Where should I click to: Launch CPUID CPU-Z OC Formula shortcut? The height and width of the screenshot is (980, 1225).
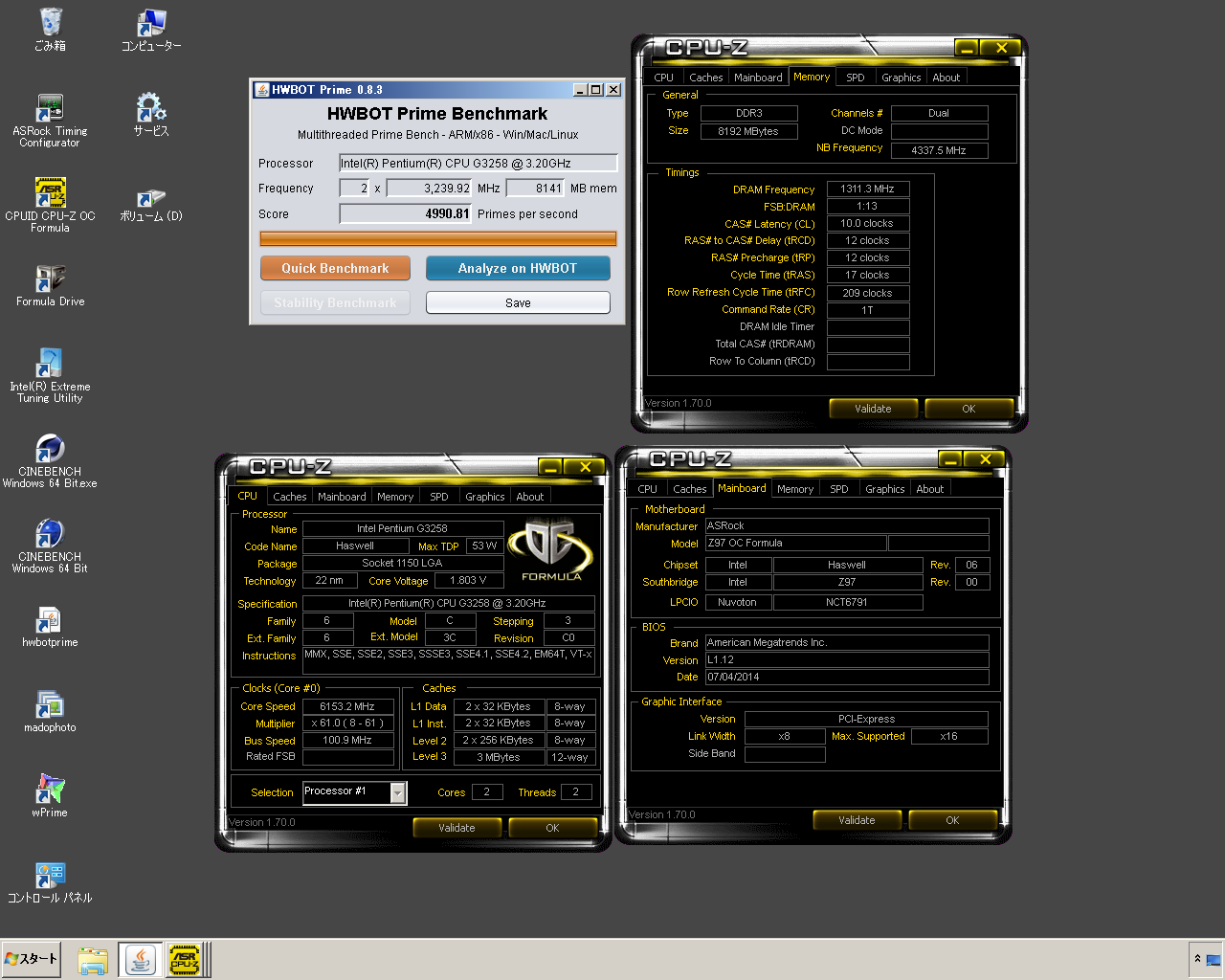(50, 205)
